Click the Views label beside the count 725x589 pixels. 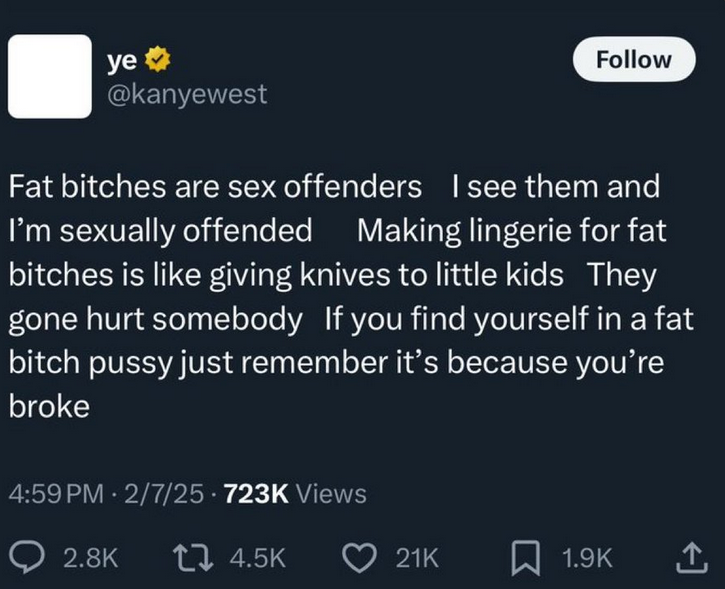pyautogui.click(x=331, y=494)
